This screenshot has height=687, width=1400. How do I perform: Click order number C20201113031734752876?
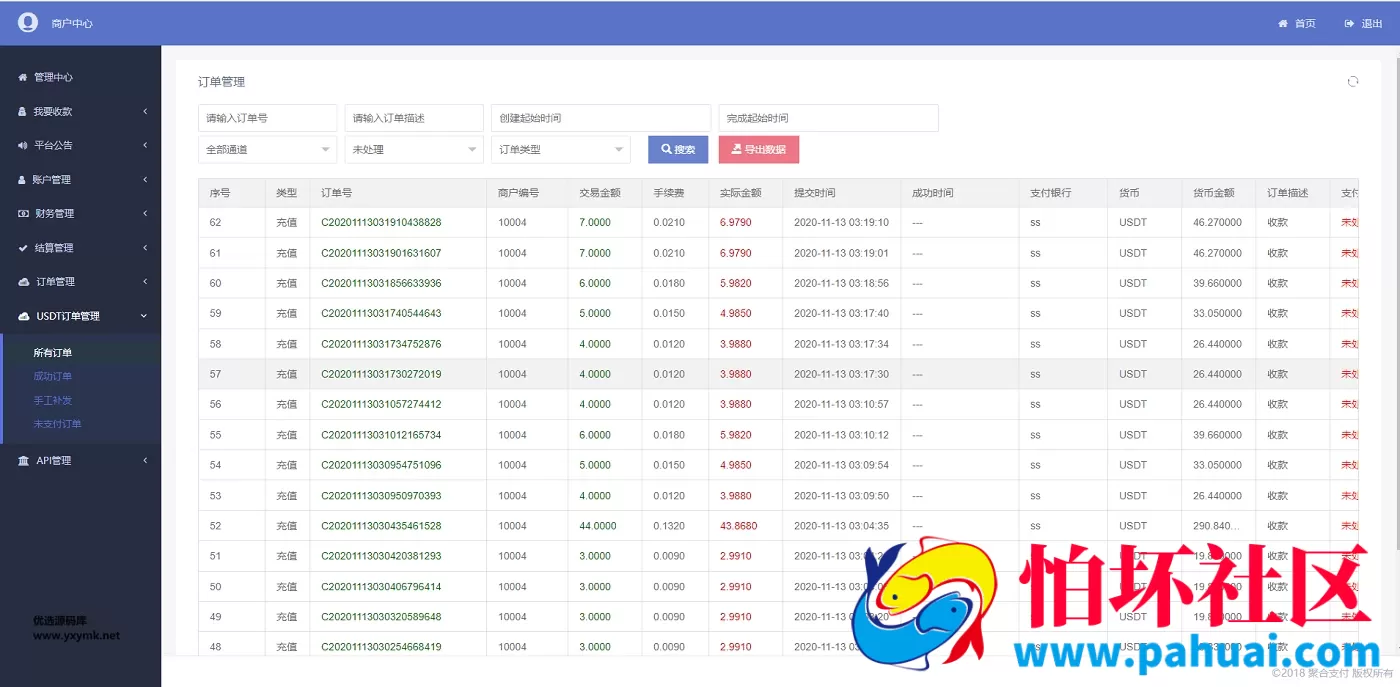[x=381, y=344]
